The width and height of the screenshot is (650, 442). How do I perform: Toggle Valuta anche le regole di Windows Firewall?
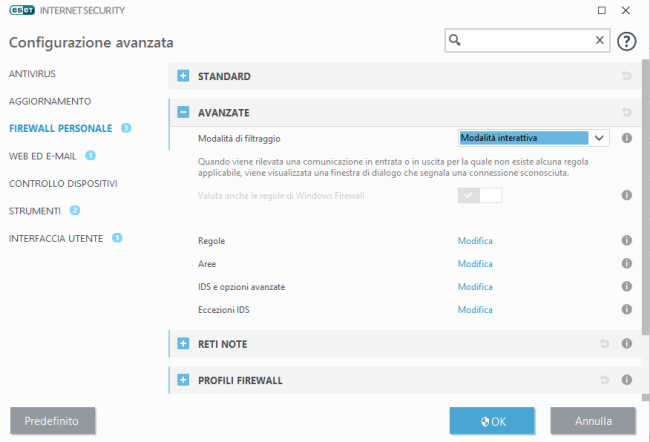[x=479, y=195]
